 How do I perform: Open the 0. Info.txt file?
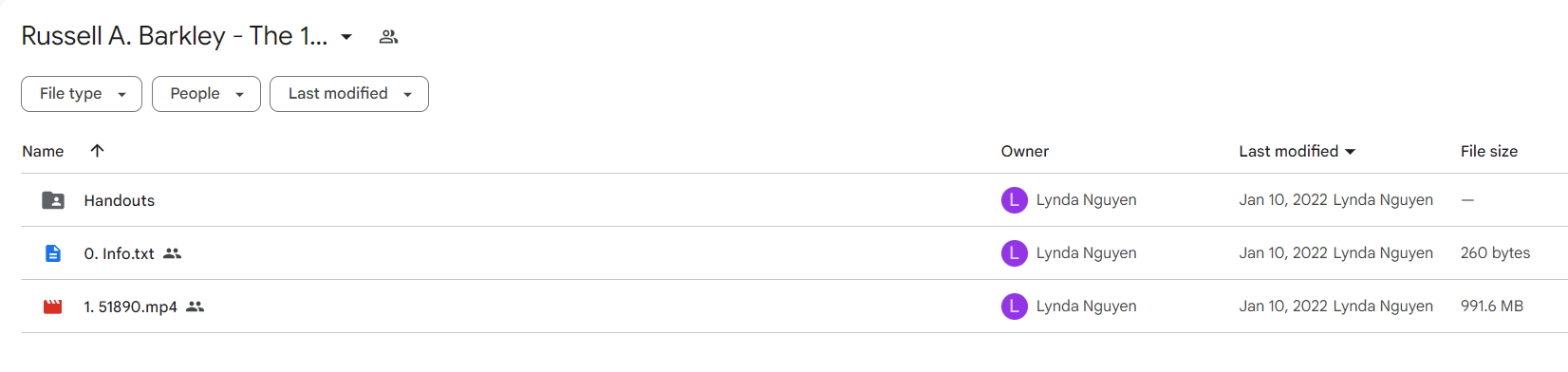click(x=119, y=253)
